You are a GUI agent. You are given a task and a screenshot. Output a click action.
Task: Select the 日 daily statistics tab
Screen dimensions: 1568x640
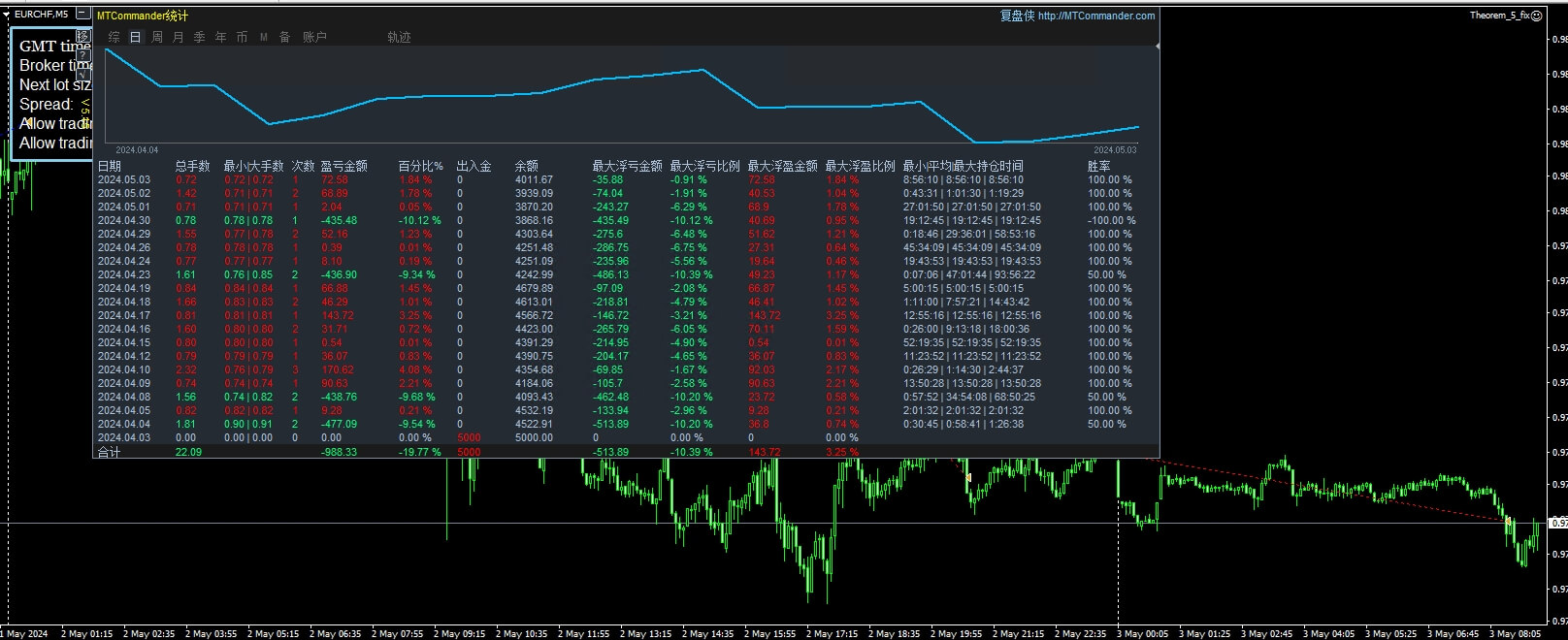click(x=136, y=37)
